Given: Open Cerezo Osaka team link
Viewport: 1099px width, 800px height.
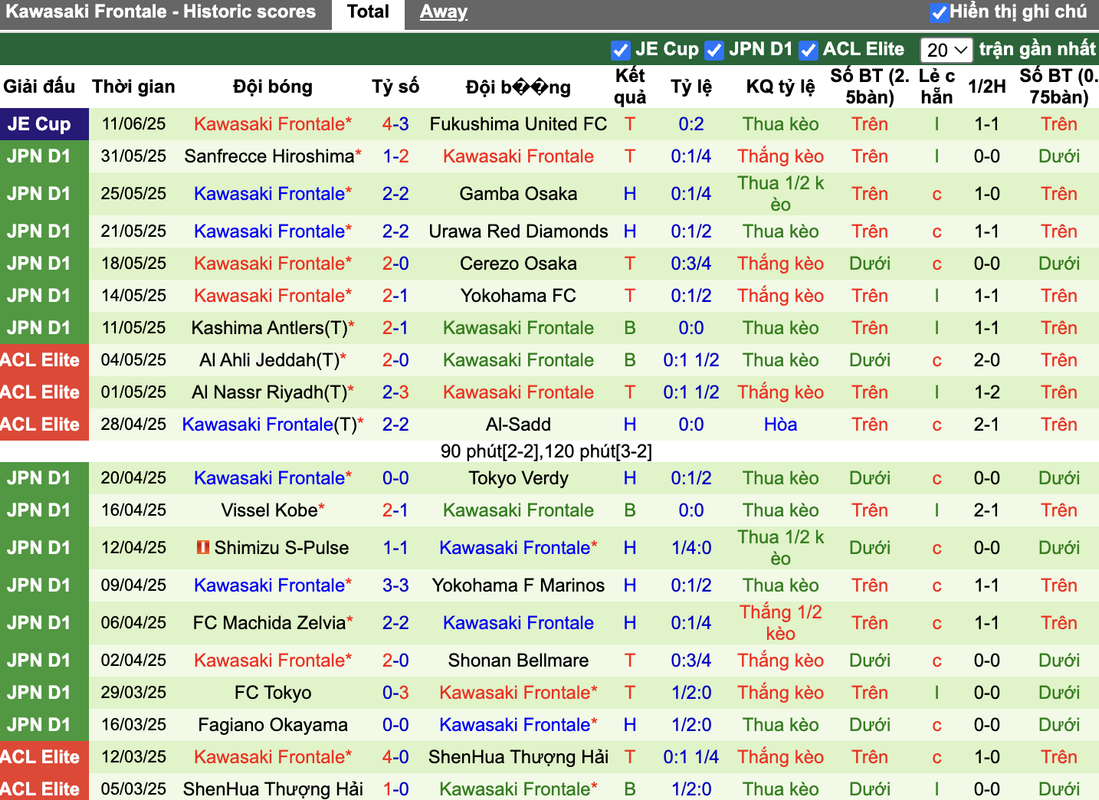Looking at the screenshot, I should coord(518,264).
